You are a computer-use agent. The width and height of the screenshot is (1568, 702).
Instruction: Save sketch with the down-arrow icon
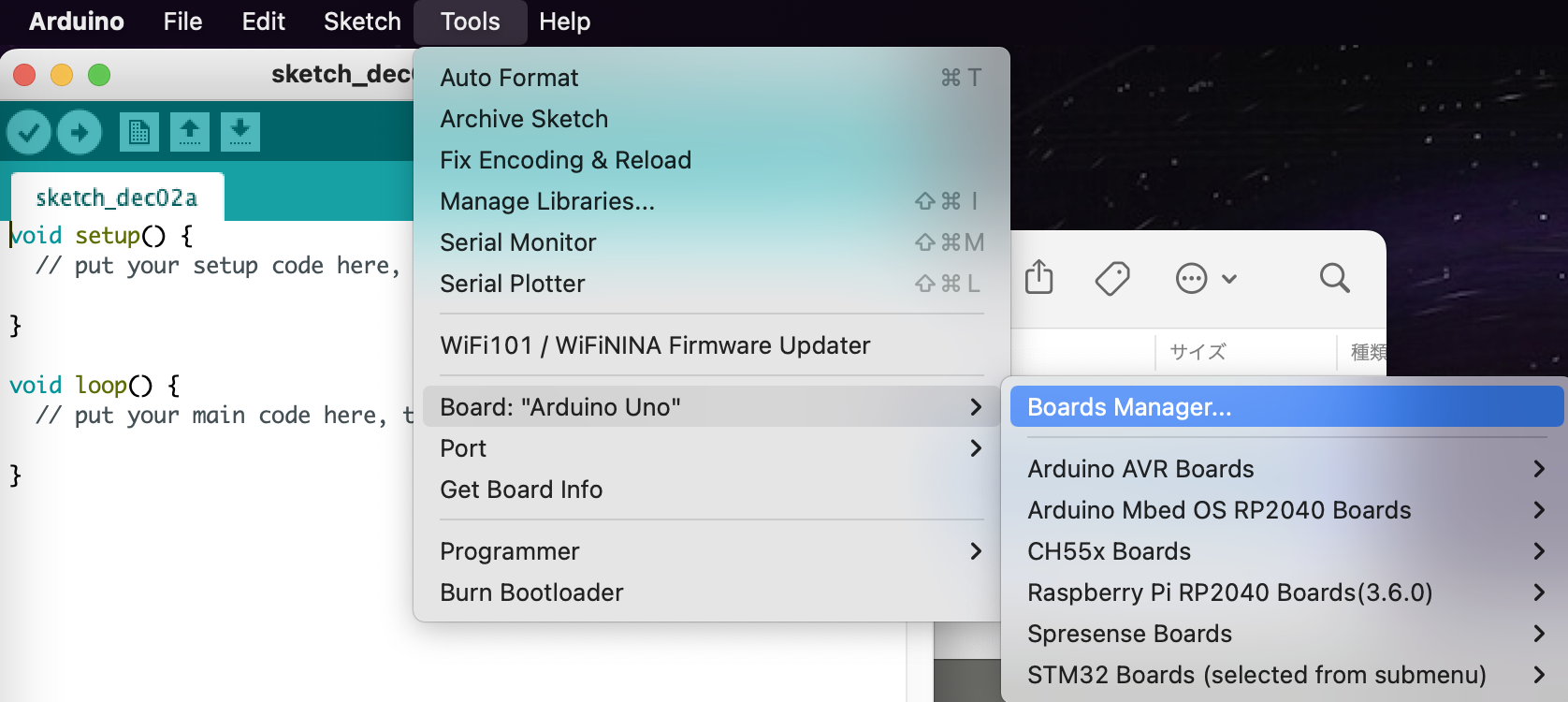coord(240,132)
